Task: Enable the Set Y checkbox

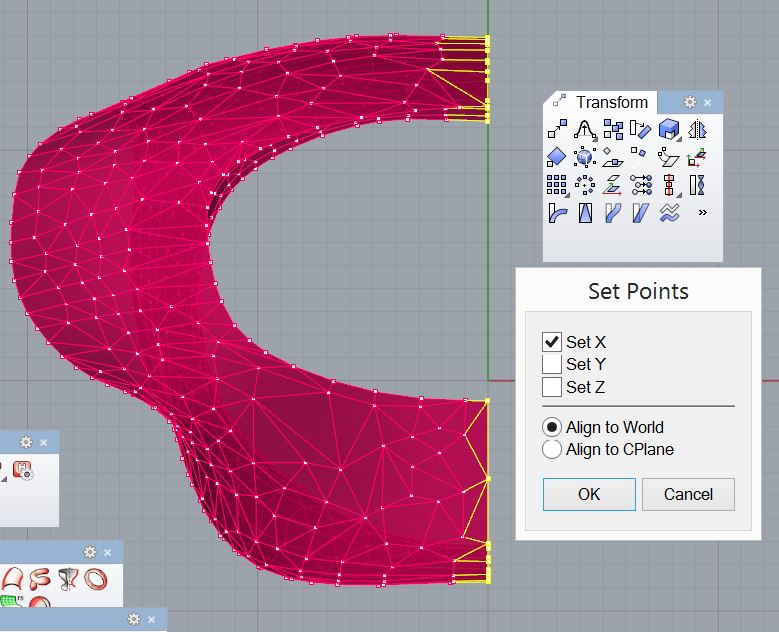Action: click(552, 364)
